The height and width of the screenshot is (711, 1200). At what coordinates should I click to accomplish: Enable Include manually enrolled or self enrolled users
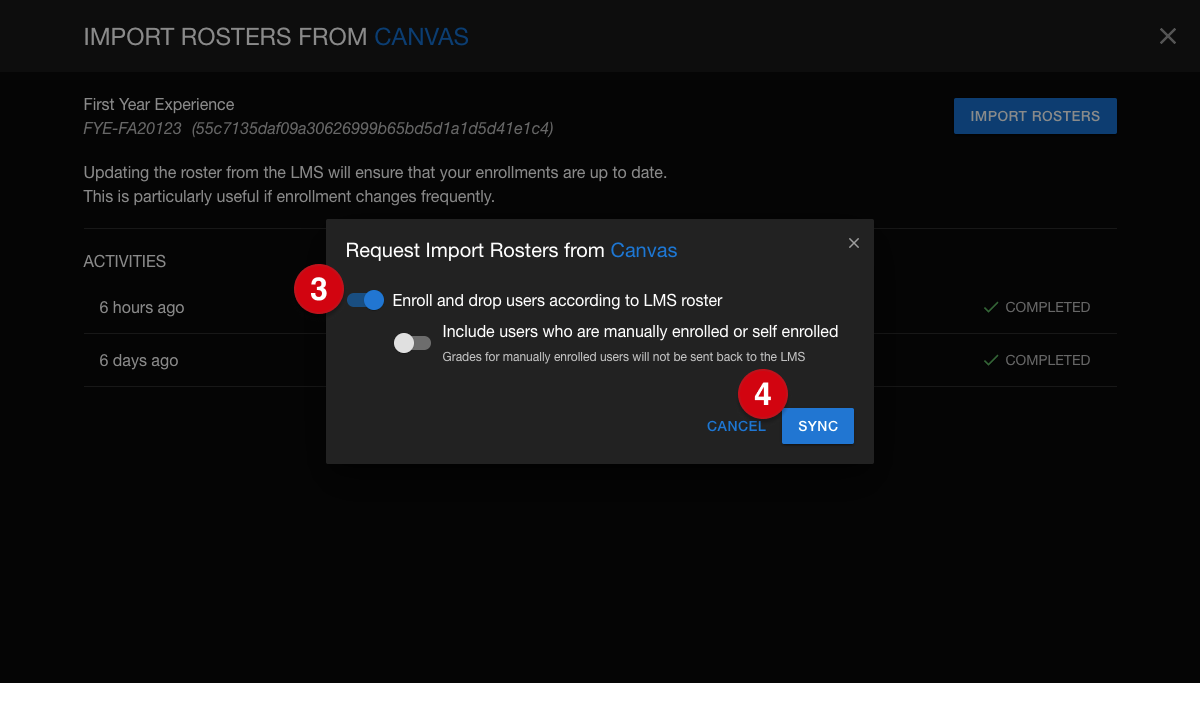pos(412,343)
